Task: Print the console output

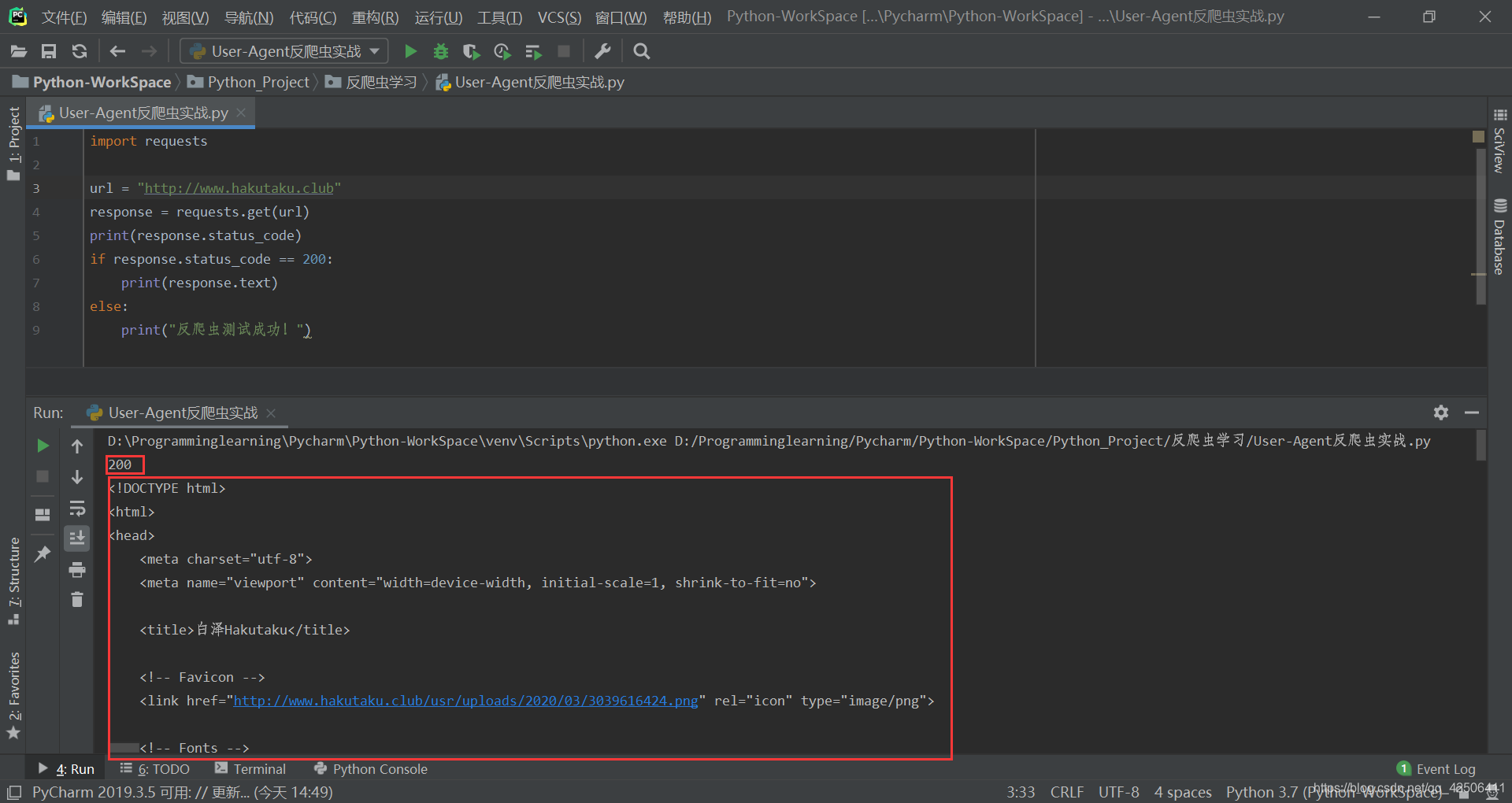Action: pyautogui.click(x=77, y=569)
